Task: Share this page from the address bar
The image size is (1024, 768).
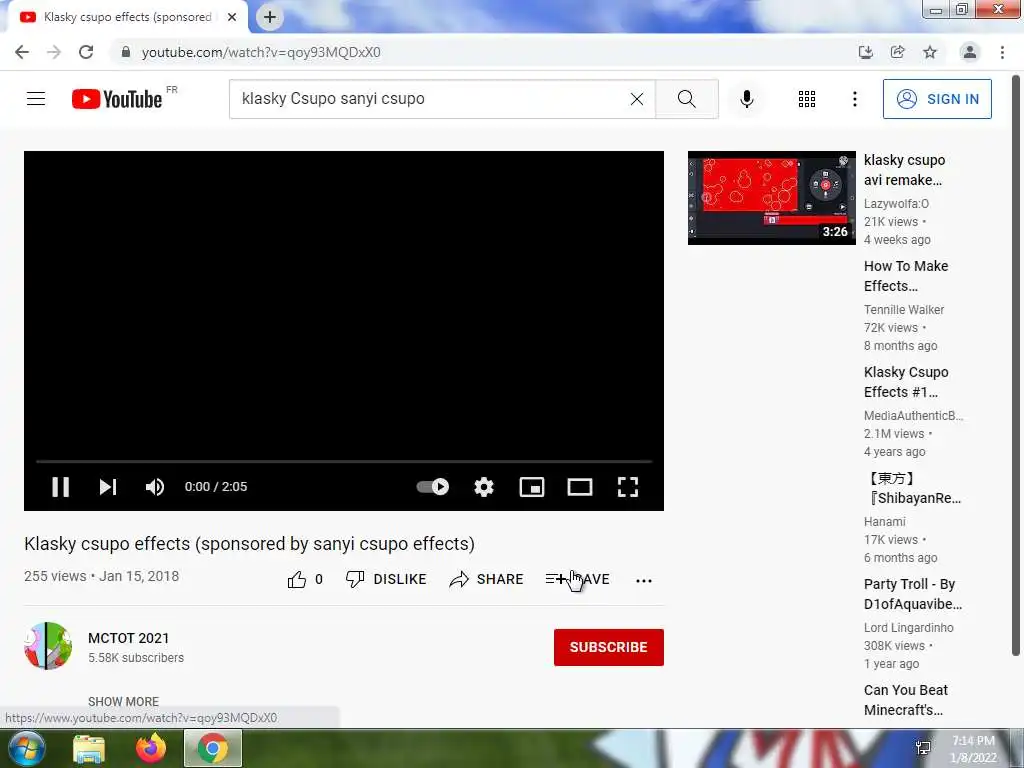Action: (x=897, y=52)
